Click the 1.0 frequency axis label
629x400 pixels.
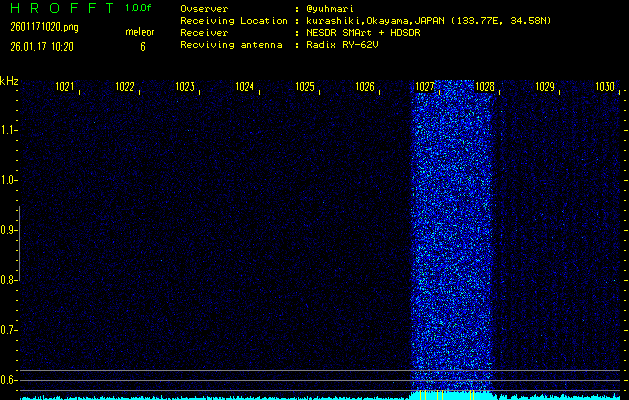[8, 180]
